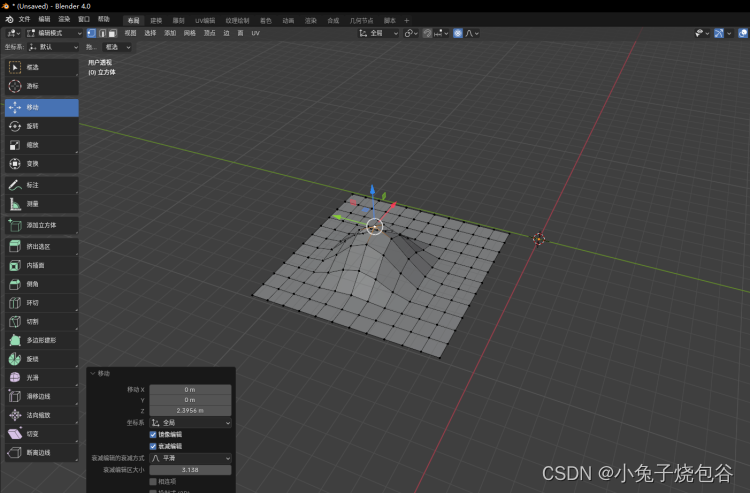Open the UV menu in header
Viewport: 750px width, 493px height.
[255, 33]
